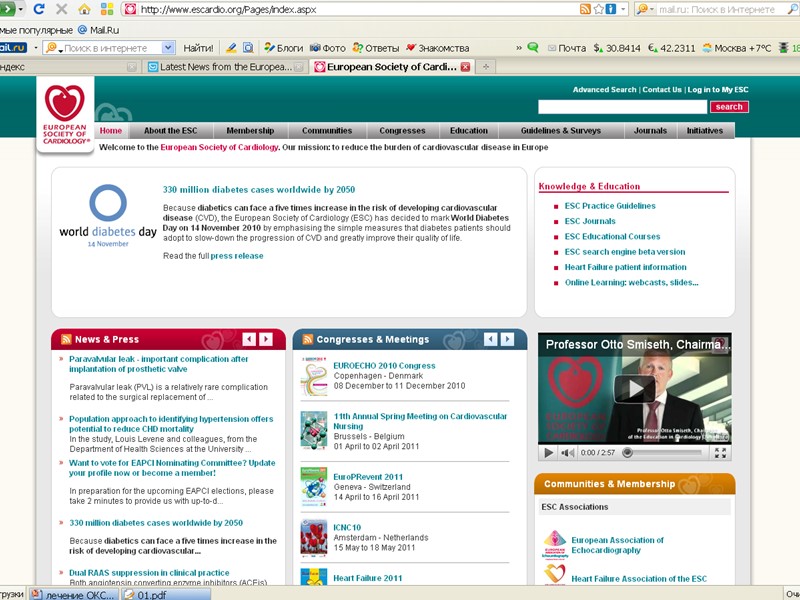Click the RSS feed icon in address bar
Screen dimensions: 800x600
[x=585, y=9]
